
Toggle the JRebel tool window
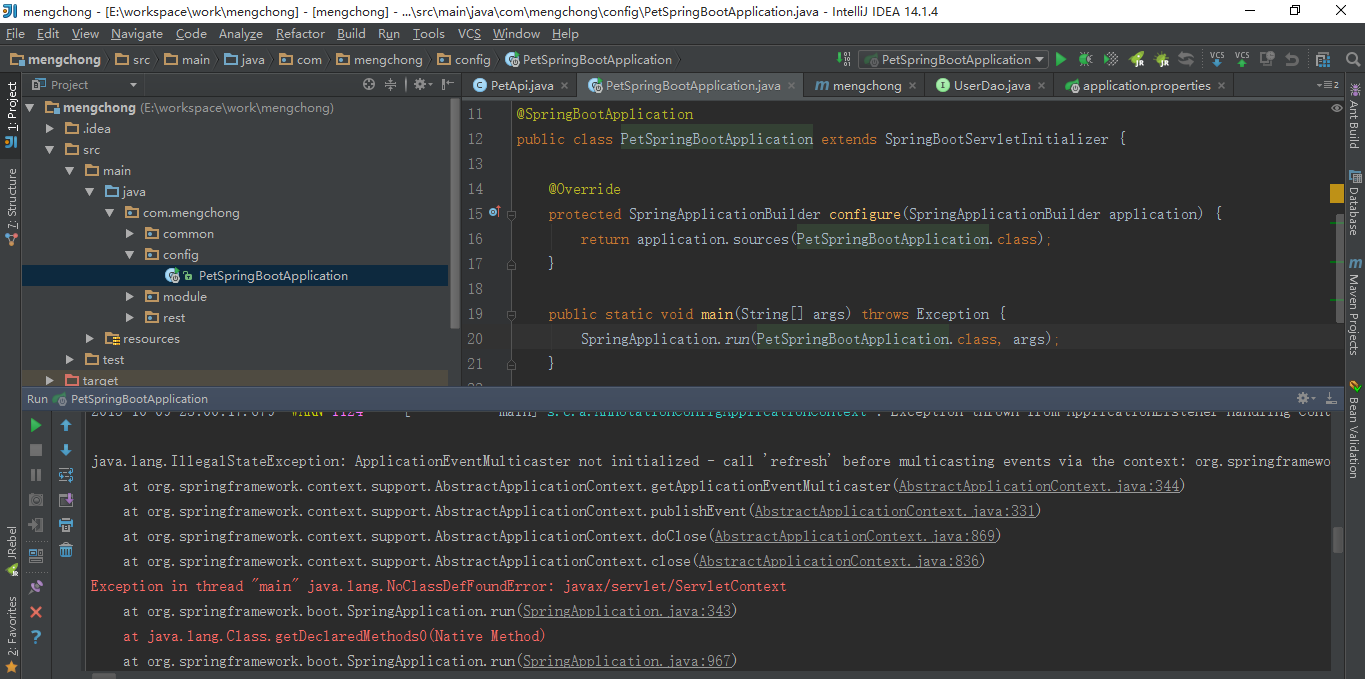11,551
